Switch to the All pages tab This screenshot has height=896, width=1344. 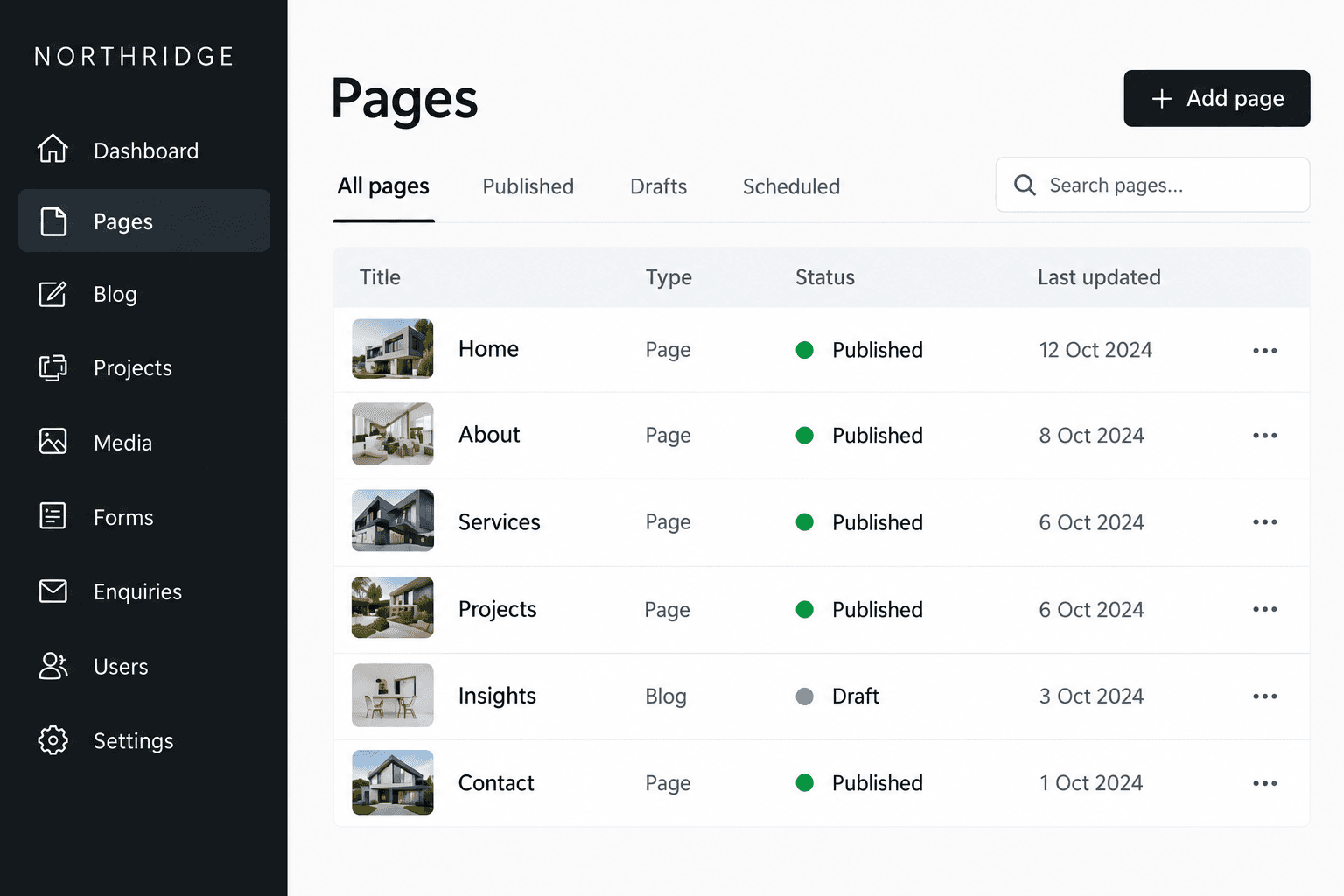pyautogui.click(x=383, y=186)
